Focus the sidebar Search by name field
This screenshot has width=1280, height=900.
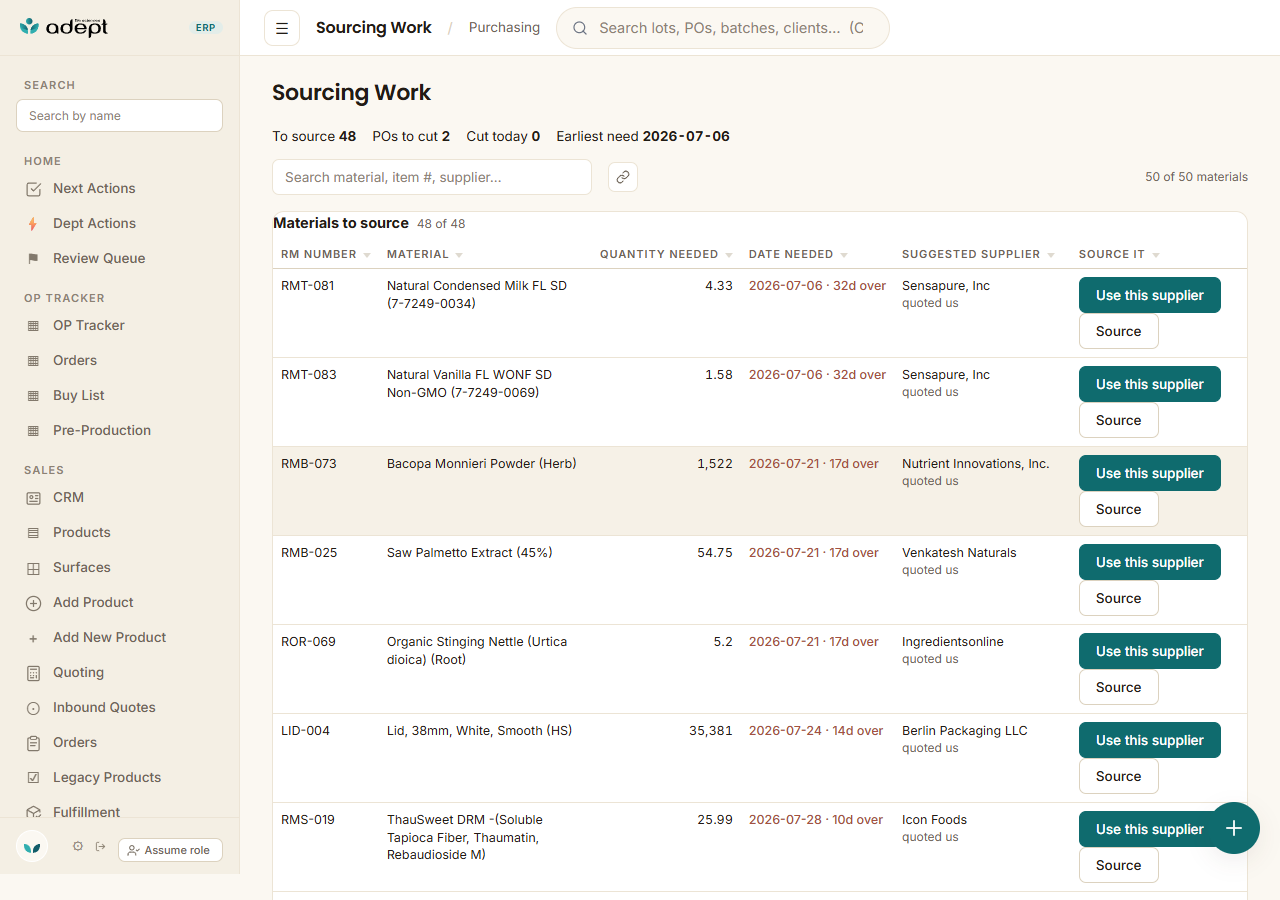coord(119,116)
